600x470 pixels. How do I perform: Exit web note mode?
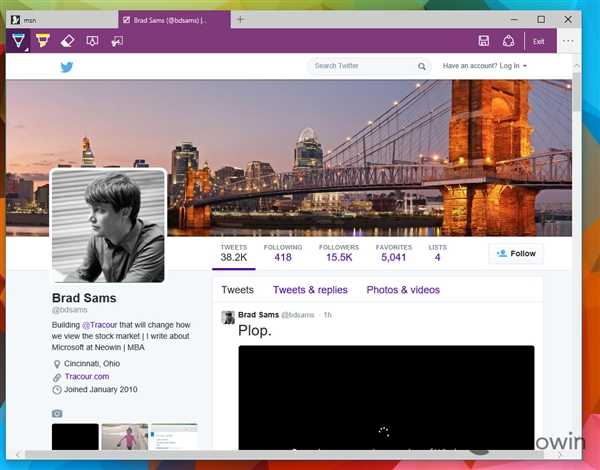(x=539, y=41)
